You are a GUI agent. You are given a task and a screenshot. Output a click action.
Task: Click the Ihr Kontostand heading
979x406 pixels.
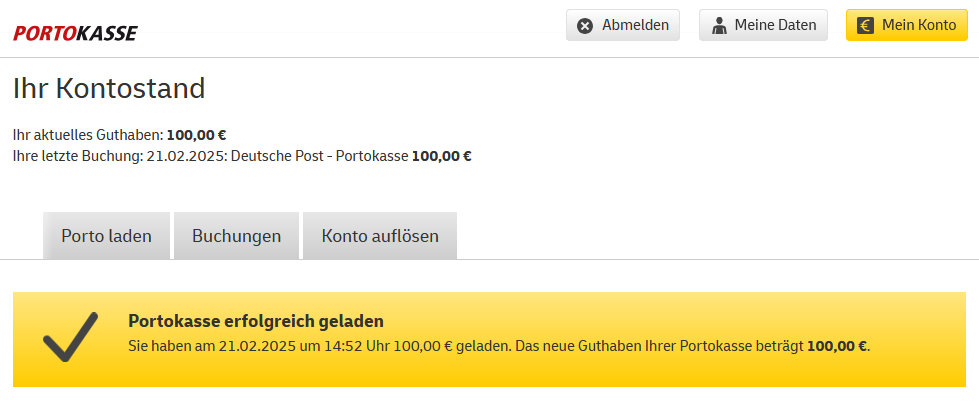(x=109, y=88)
